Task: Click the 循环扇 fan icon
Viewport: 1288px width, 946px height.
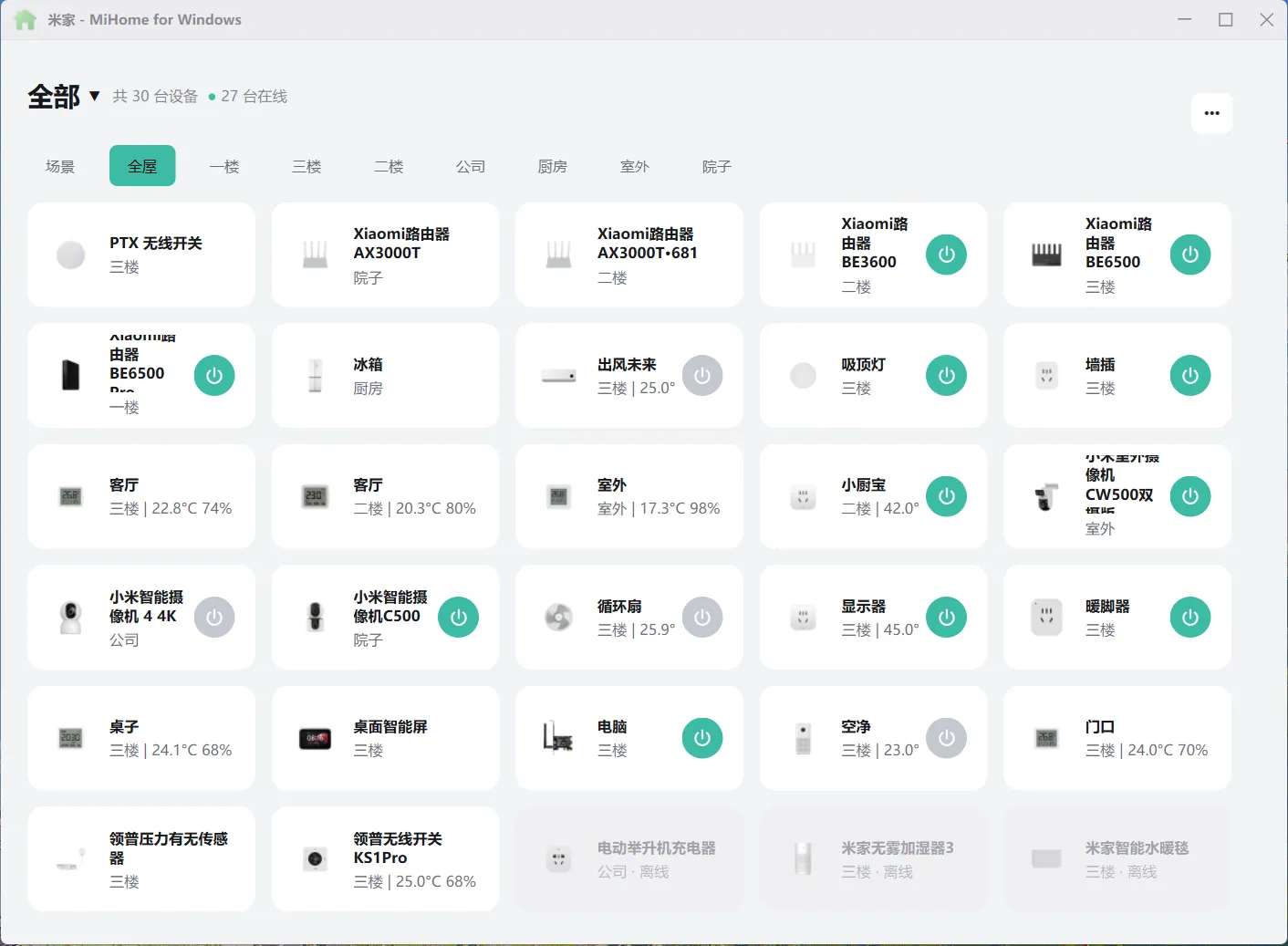Action: click(559, 618)
